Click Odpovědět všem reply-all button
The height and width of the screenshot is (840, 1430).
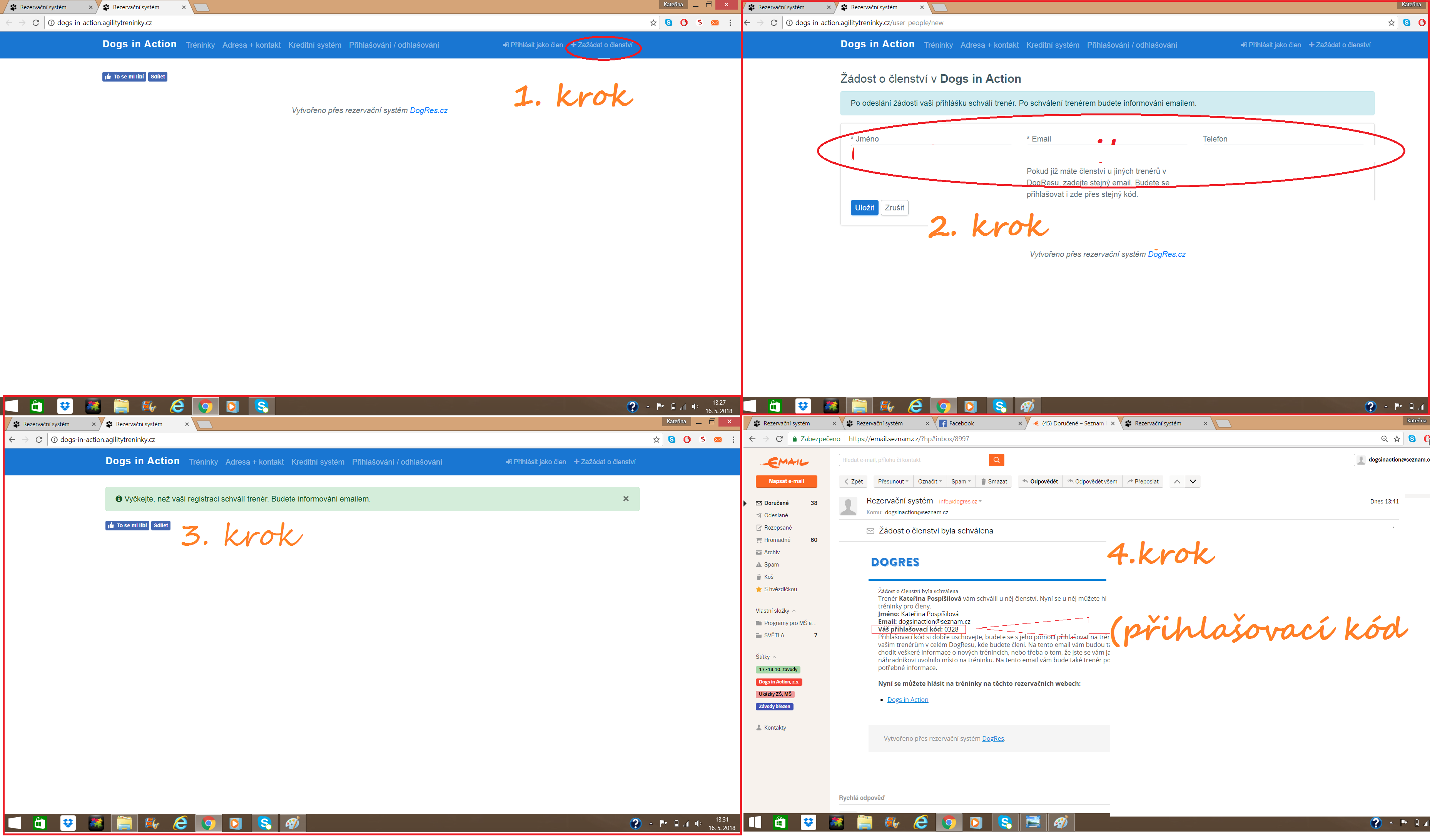pyautogui.click(x=1093, y=482)
